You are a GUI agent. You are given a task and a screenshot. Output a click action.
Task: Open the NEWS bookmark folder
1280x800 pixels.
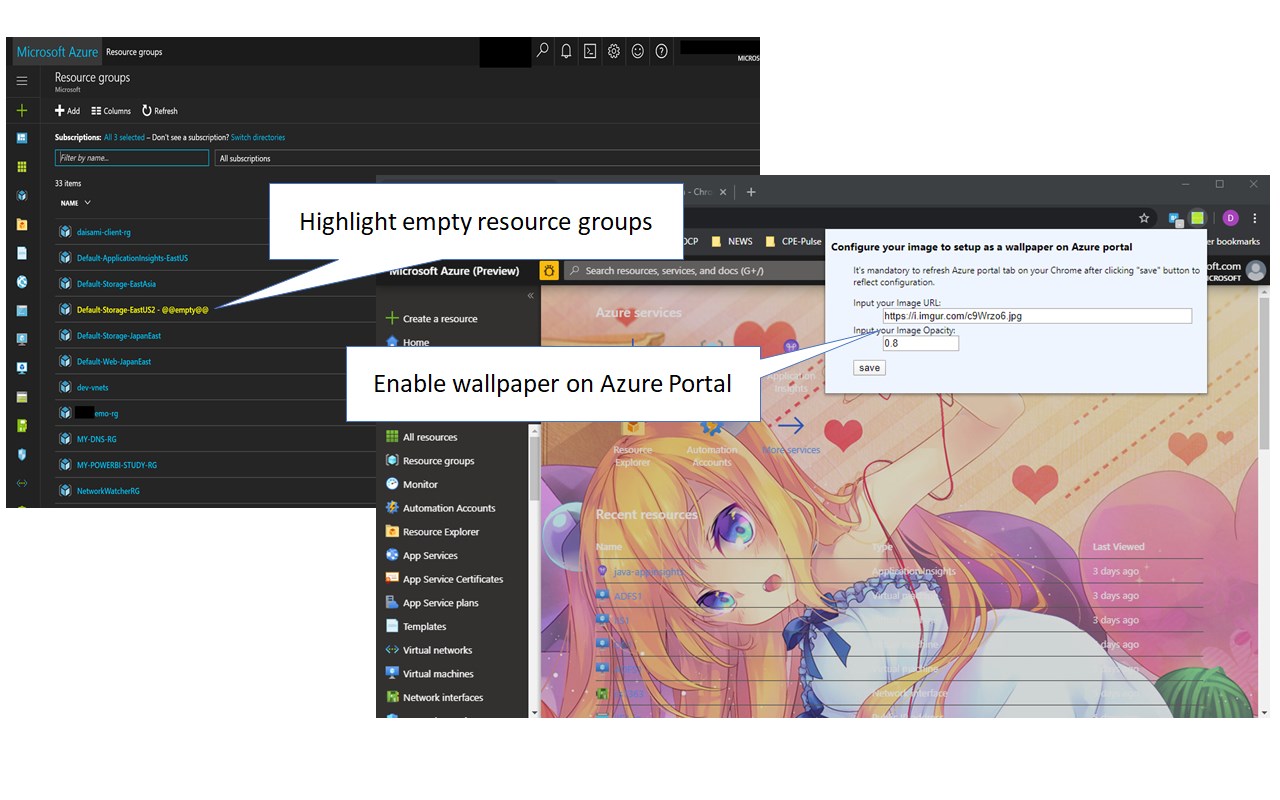(x=731, y=241)
